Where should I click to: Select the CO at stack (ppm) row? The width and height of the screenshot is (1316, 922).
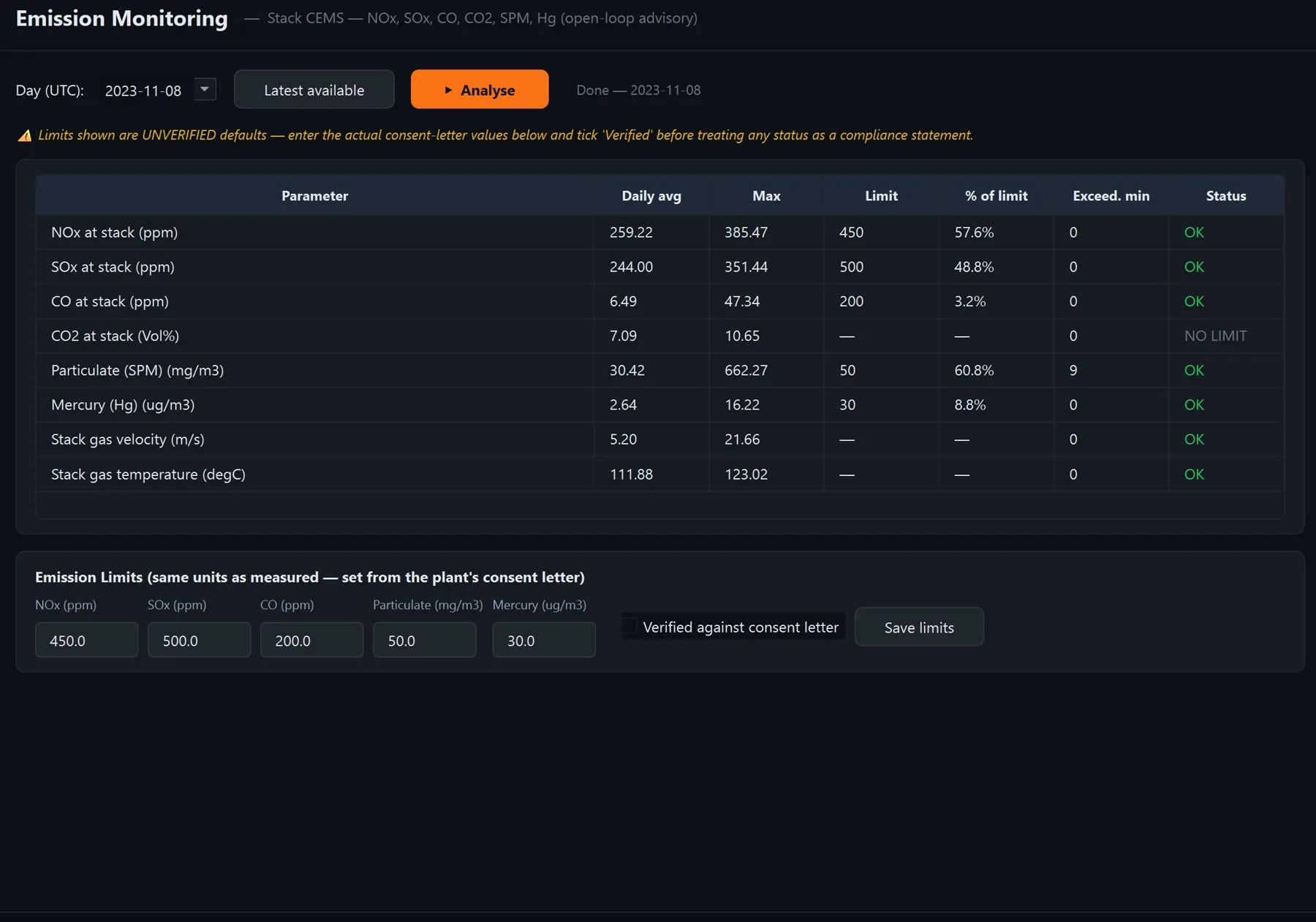point(659,301)
